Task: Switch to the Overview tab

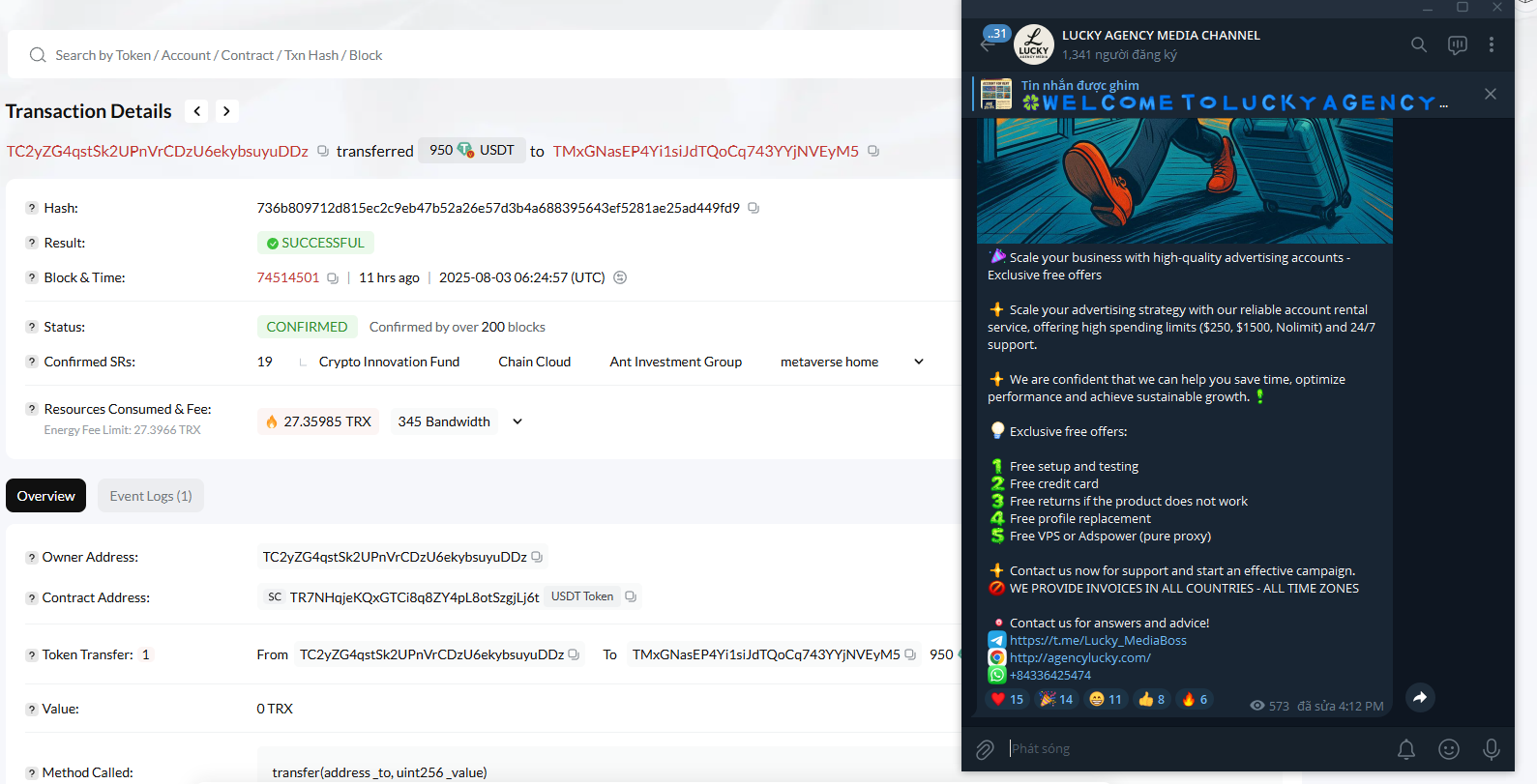Action: pyautogui.click(x=45, y=496)
